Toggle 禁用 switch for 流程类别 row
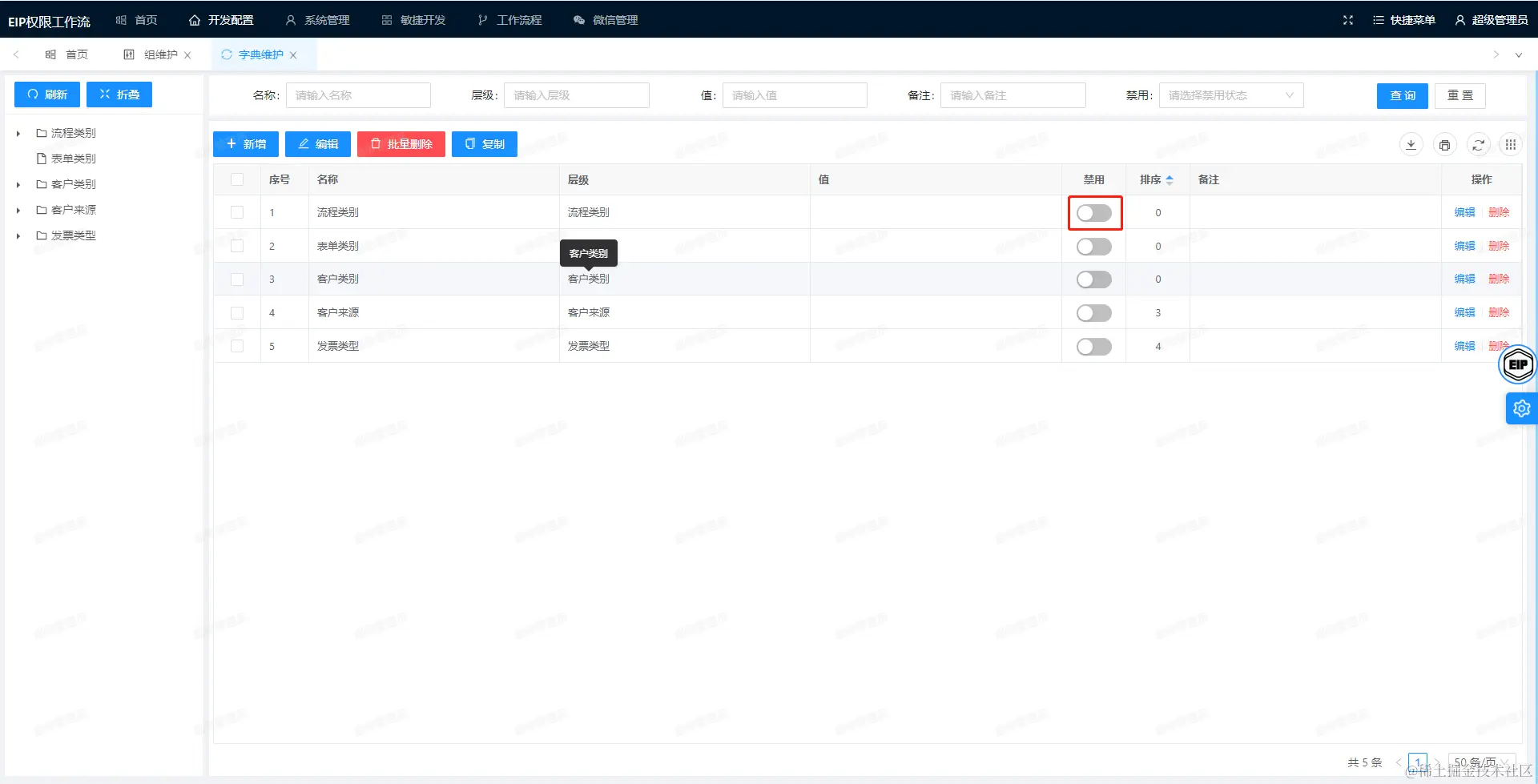This screenshot has height=784, width=1538. (1094, 213)
